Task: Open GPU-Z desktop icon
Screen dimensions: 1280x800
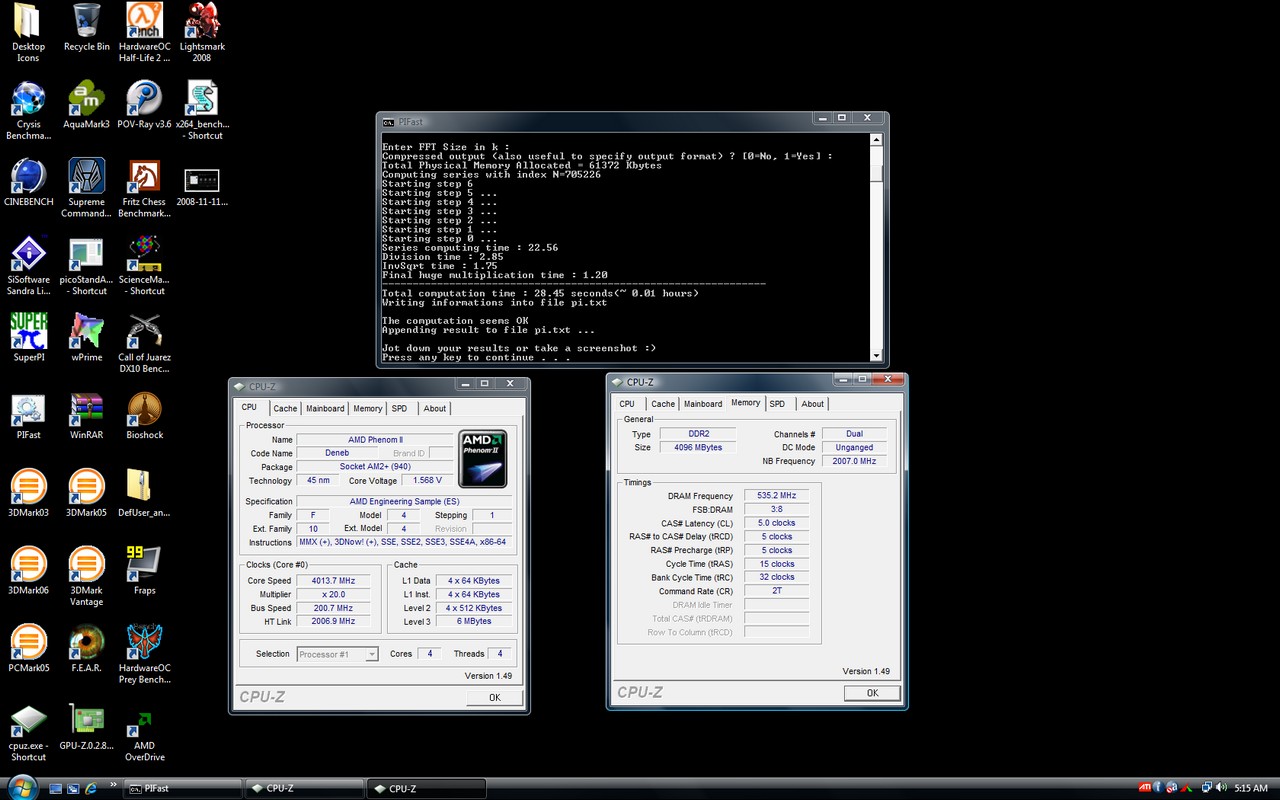Action: coord(87,727)
